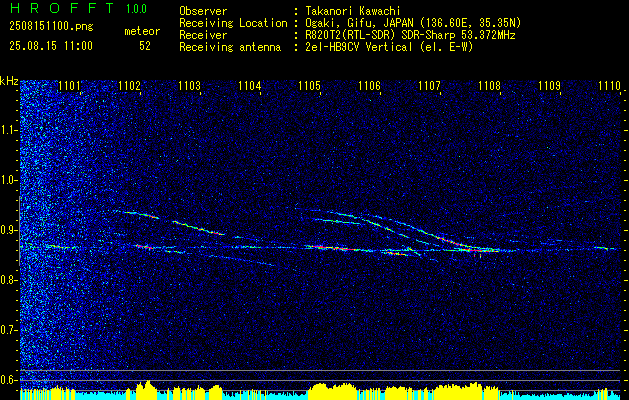Click the 1106 time marker

369,85
